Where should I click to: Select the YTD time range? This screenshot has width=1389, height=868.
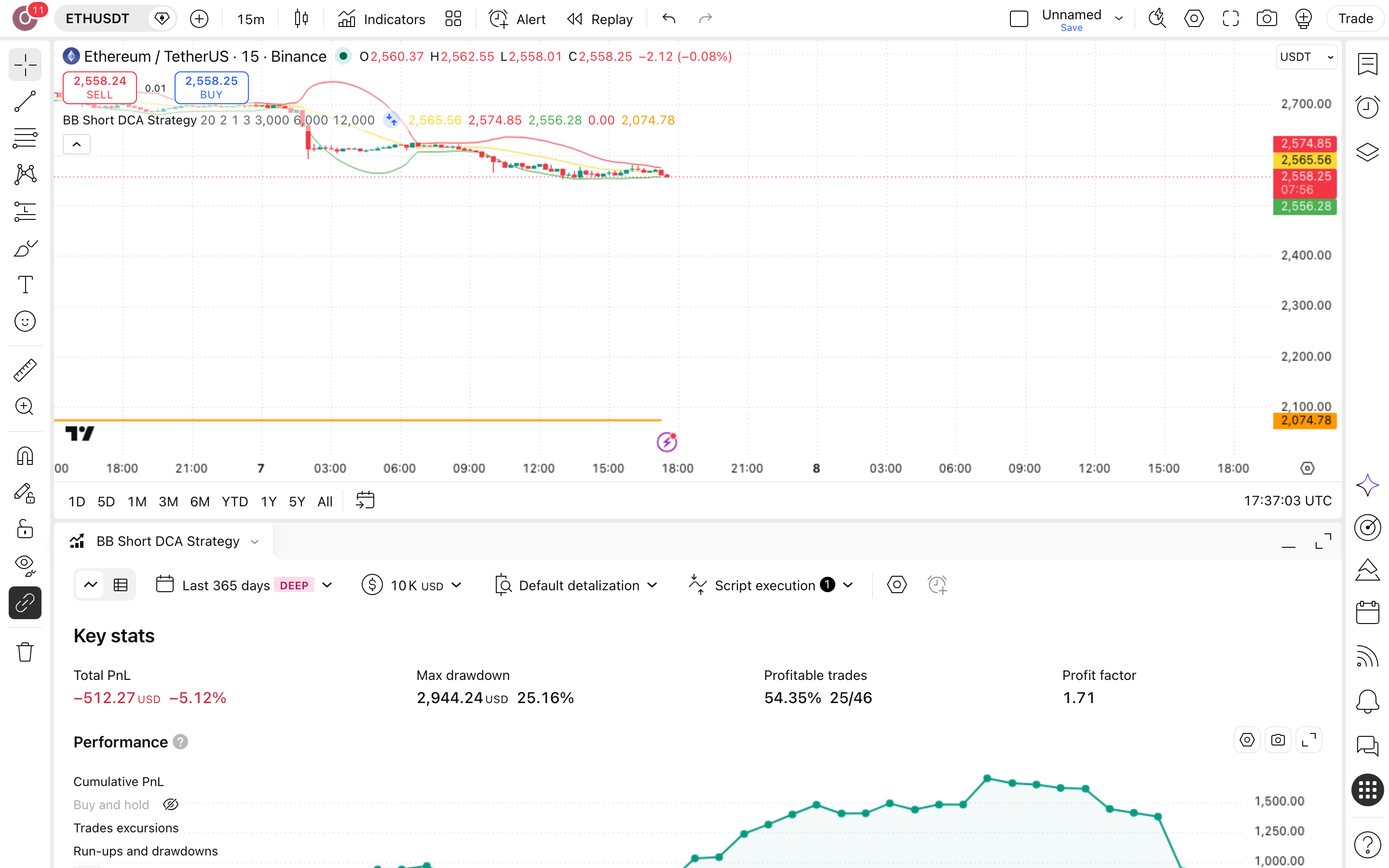[235, 501]
